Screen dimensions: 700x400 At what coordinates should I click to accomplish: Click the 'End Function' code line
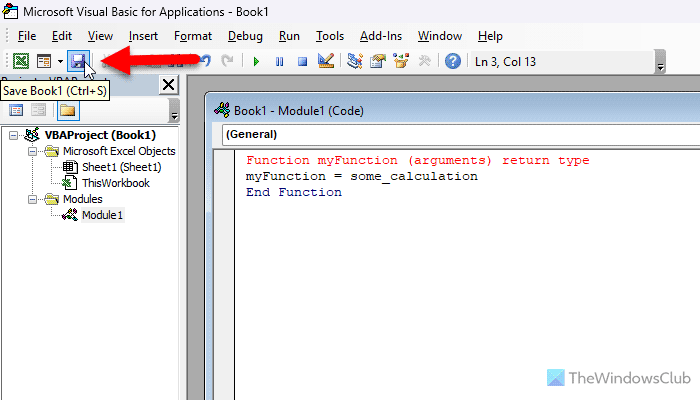point(294,192)
